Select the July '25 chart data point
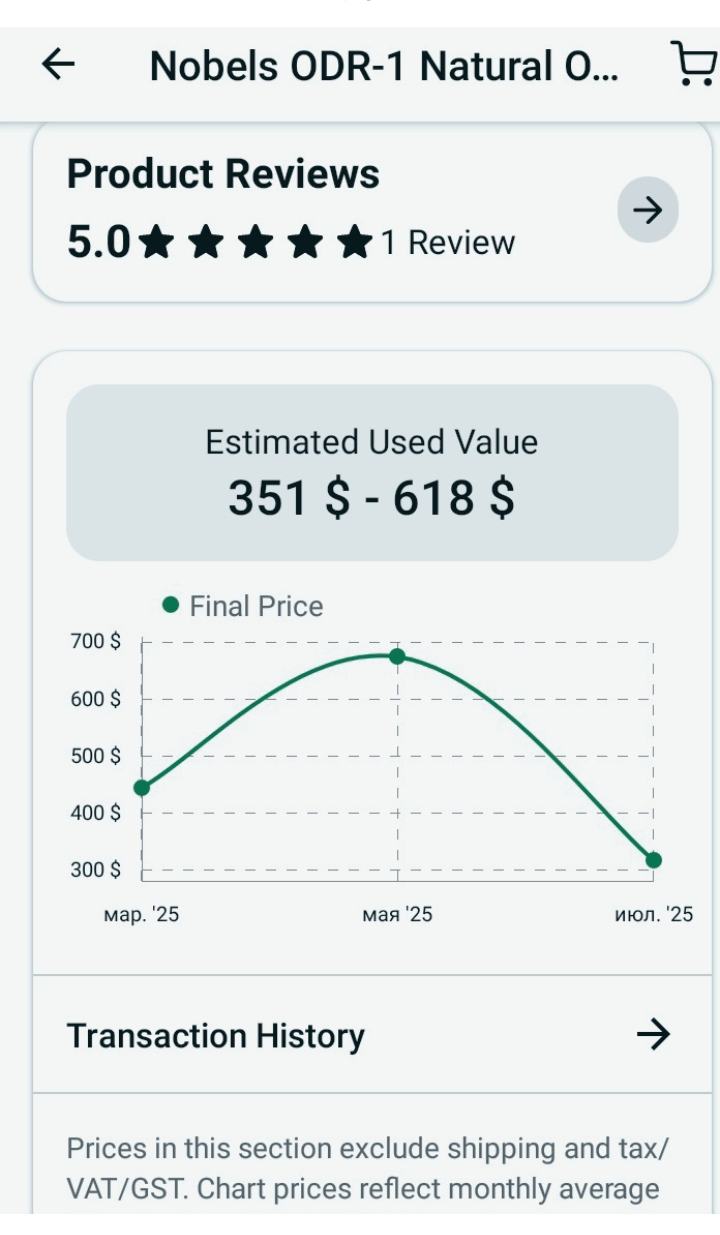Image resolution: width=720 pixels, height=1235 pixels. [653, 860]
